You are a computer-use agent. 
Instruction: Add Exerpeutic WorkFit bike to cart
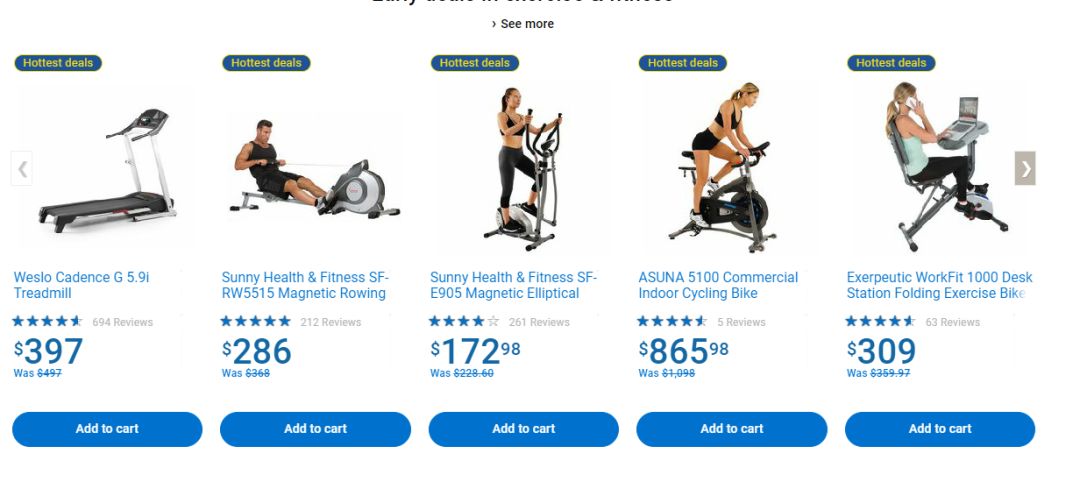[940, 429]
